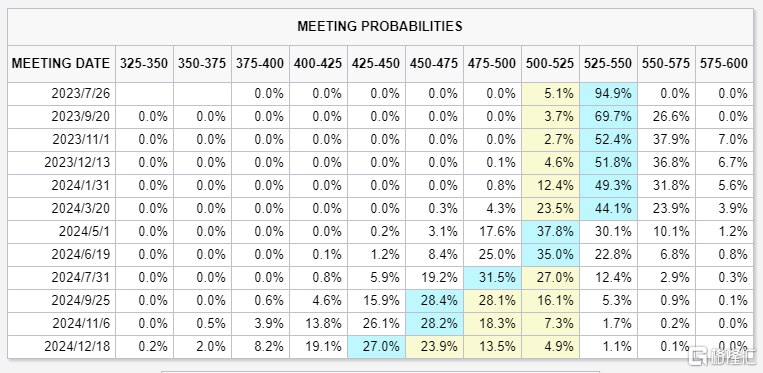Select the 2023/12/13 meeting date

click(77, 162)
